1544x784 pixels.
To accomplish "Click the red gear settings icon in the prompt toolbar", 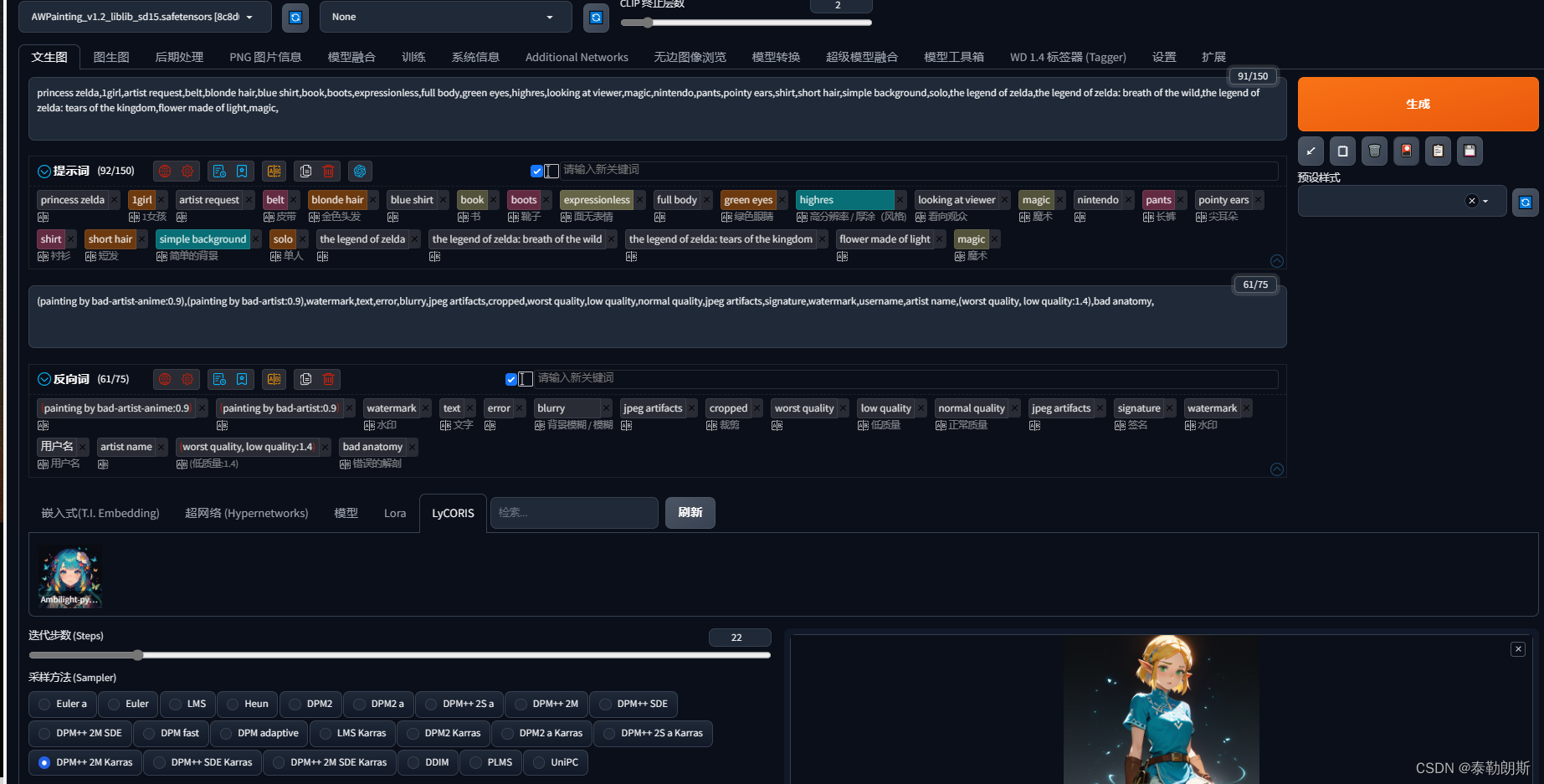I will pyautogui.click(x=187, y=172).
